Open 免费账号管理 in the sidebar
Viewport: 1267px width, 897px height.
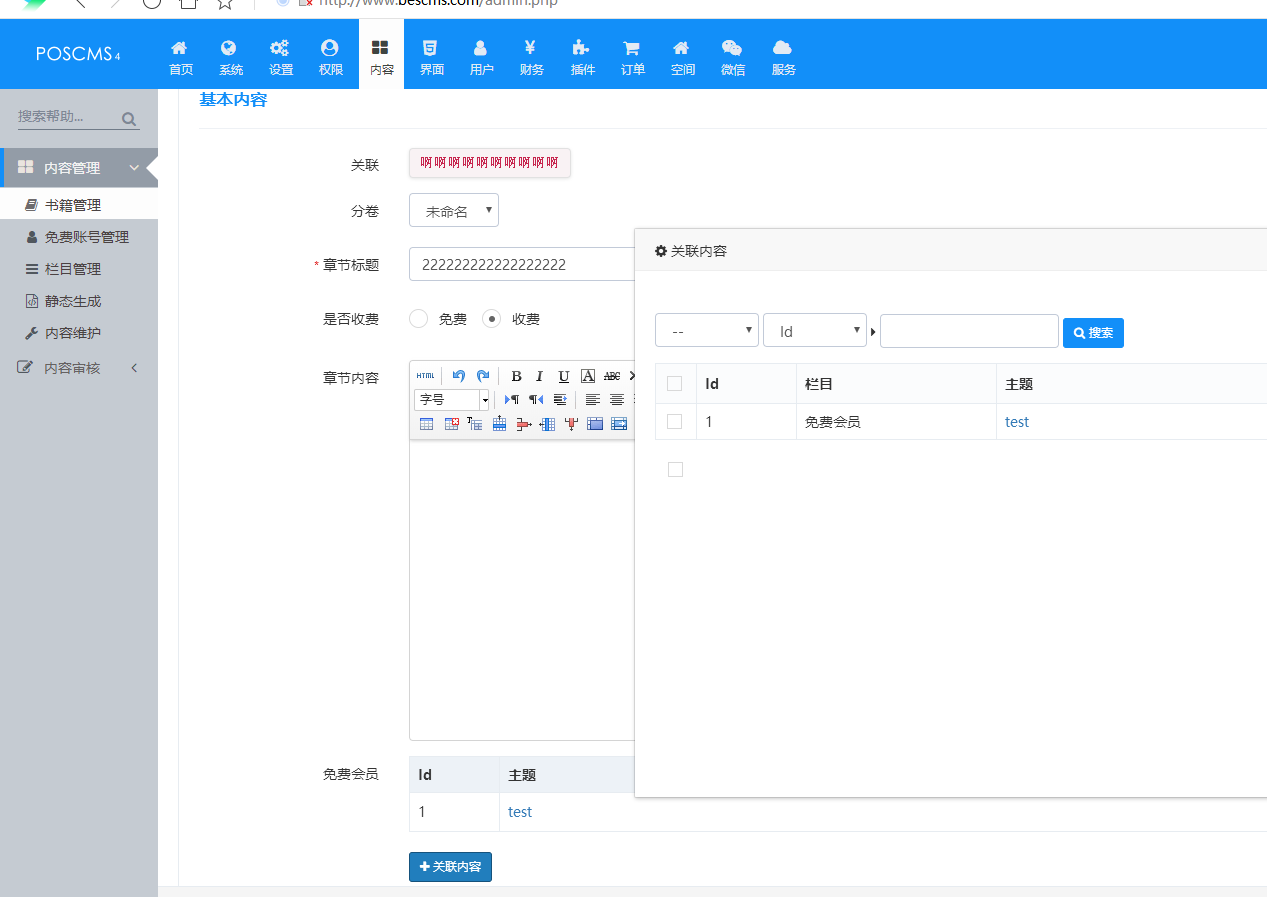pos(79,237)
